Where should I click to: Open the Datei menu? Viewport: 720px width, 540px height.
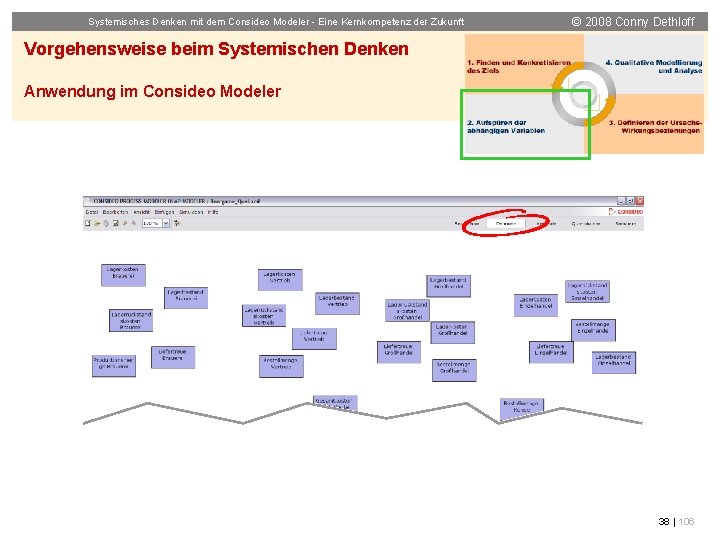coord(92,212)
